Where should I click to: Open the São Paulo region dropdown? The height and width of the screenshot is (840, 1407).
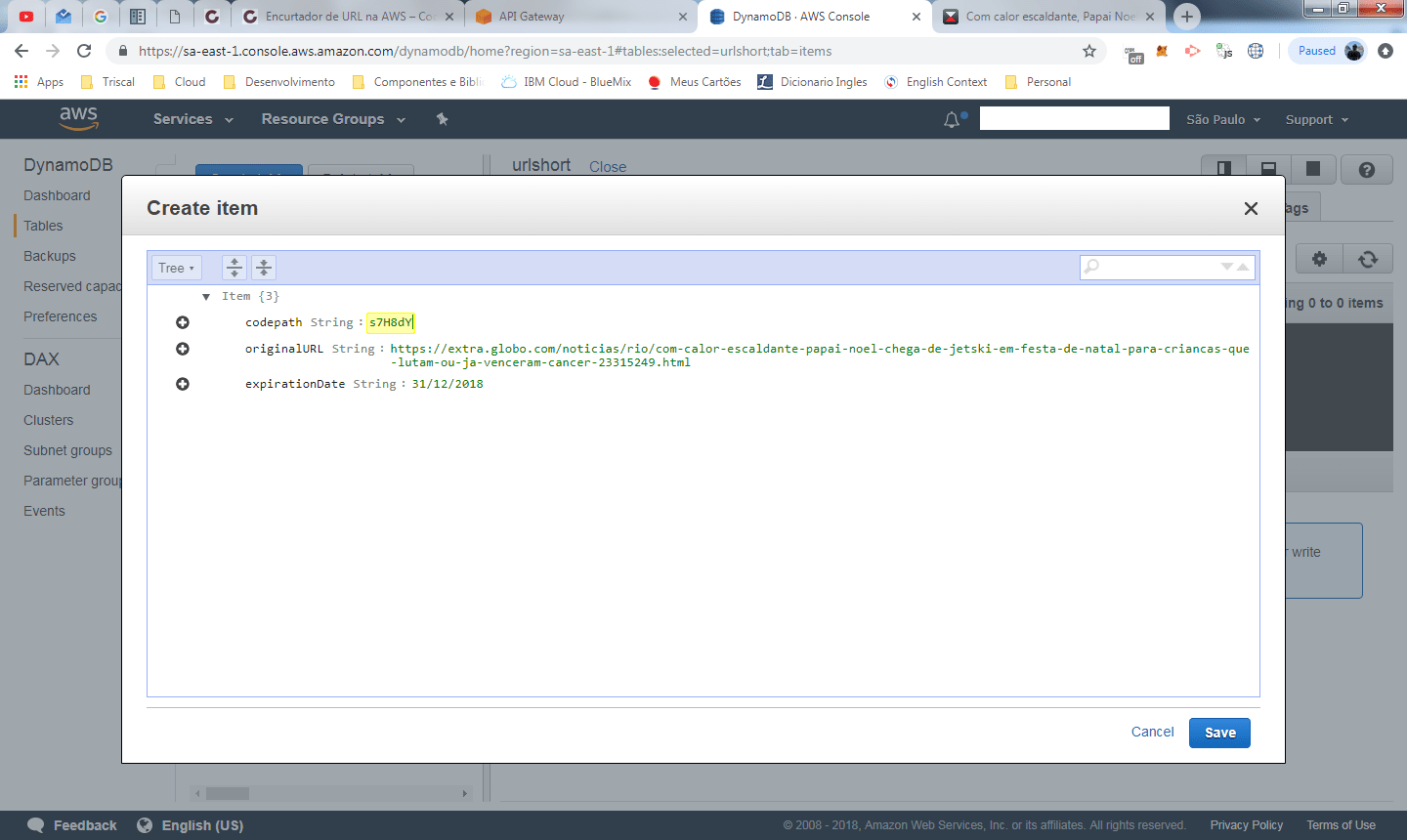tap(1223, 119)
